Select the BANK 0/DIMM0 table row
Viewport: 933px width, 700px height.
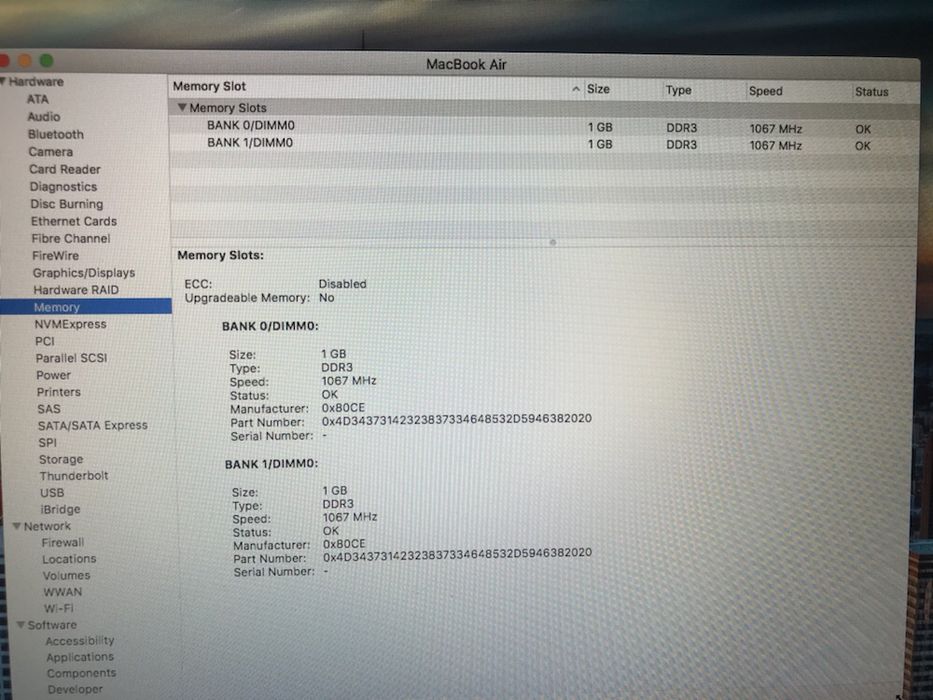coord(544,127)
